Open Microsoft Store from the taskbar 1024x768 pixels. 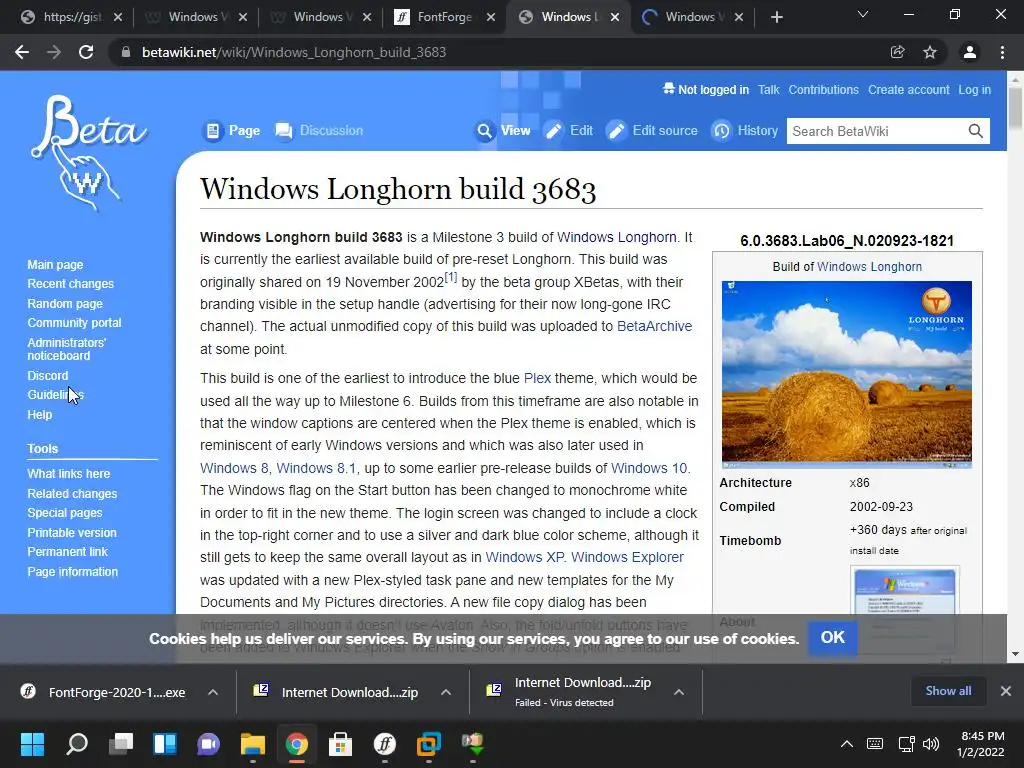(340, 744)
